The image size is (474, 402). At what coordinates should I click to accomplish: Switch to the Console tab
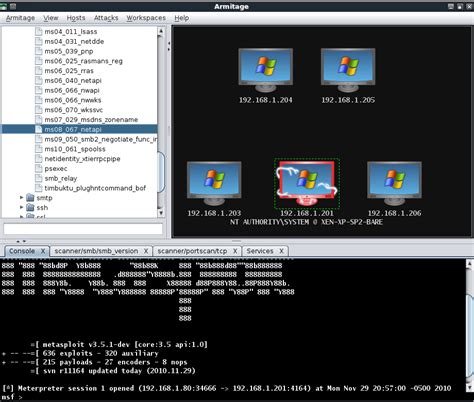click(x=22, y=251)
